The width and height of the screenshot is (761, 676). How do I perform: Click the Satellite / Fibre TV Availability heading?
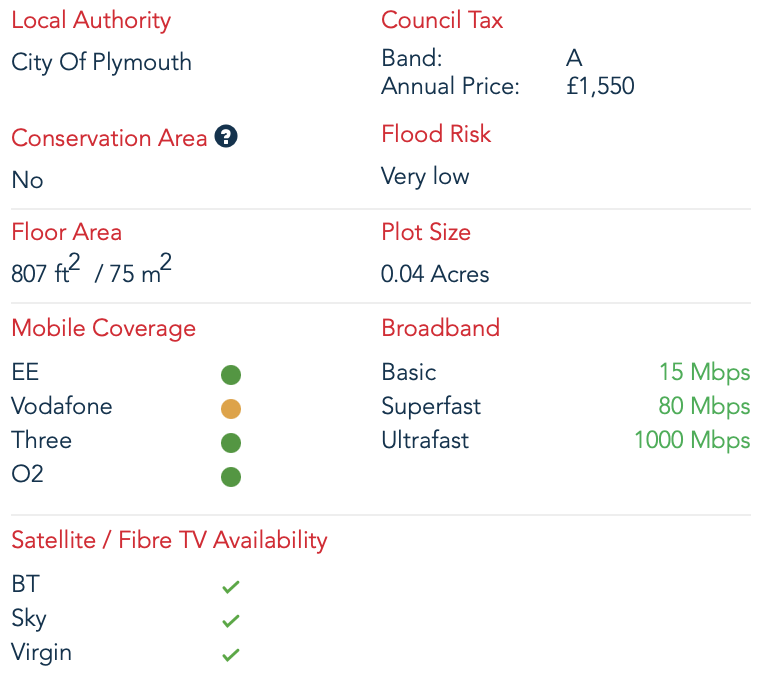point(169,541)
